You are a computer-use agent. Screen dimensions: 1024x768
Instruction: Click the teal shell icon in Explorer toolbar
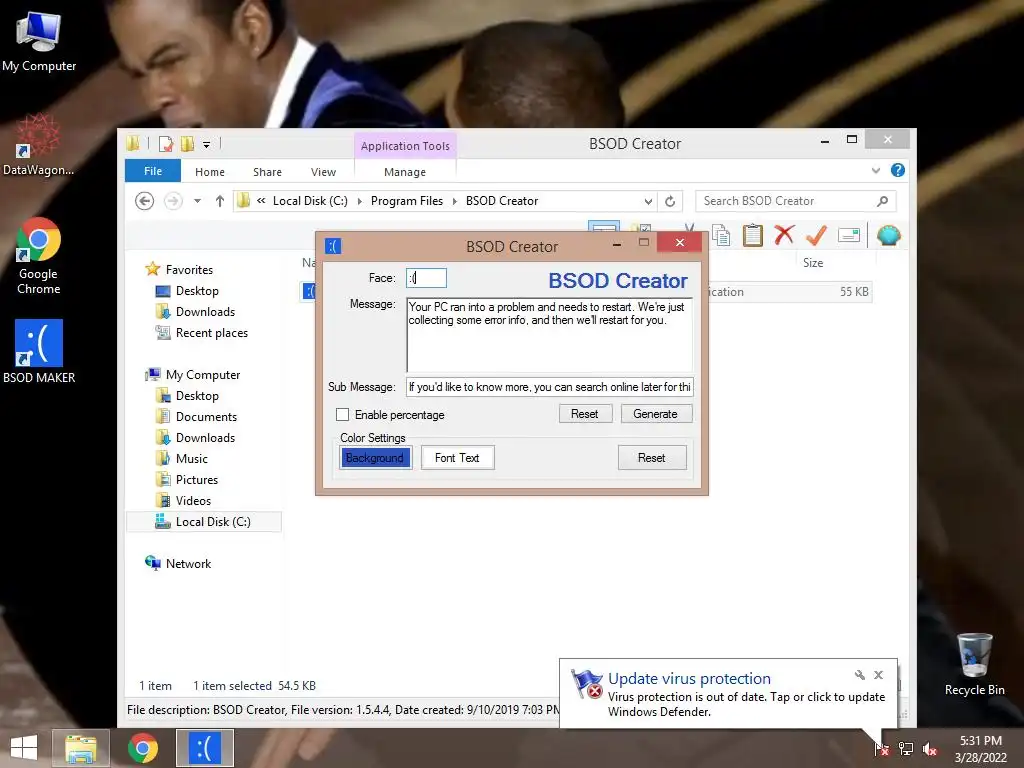[x=888, y=235]
